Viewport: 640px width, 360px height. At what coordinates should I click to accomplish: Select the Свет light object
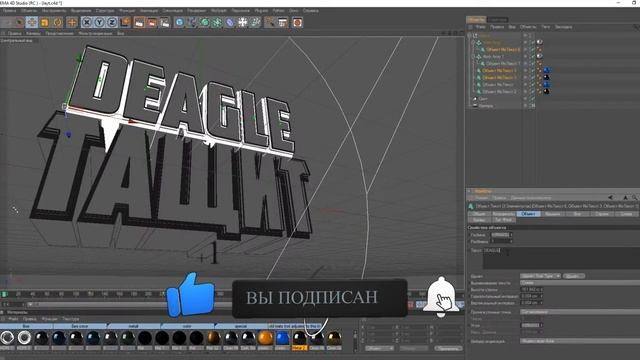[x=483, y=99]
